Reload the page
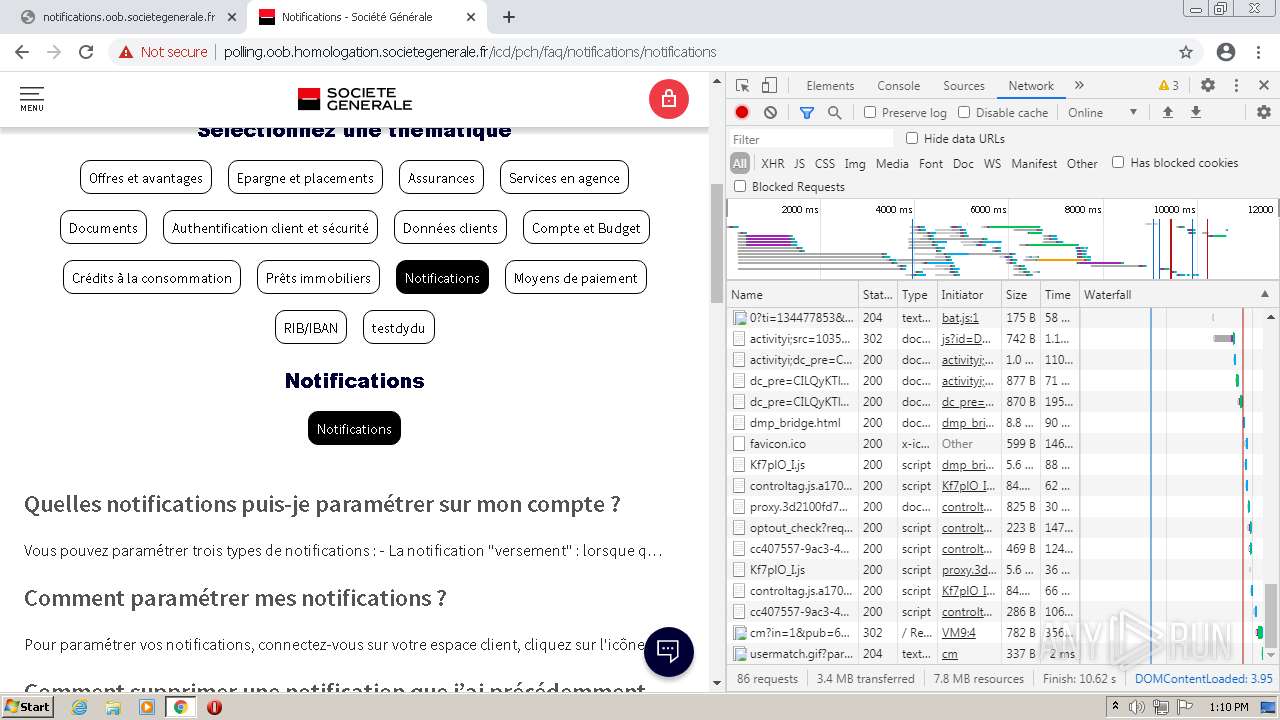The image size is (1280, 720). tap(86, 52)
